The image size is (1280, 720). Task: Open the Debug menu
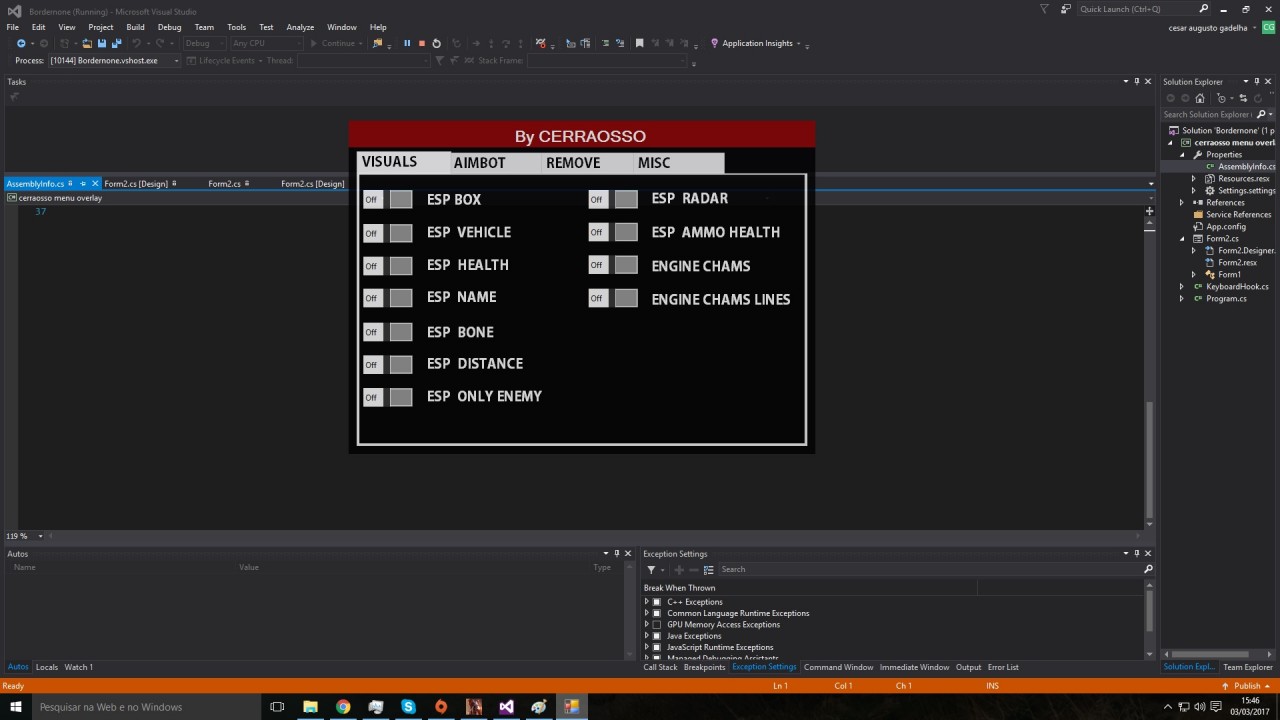coord(169,27)
